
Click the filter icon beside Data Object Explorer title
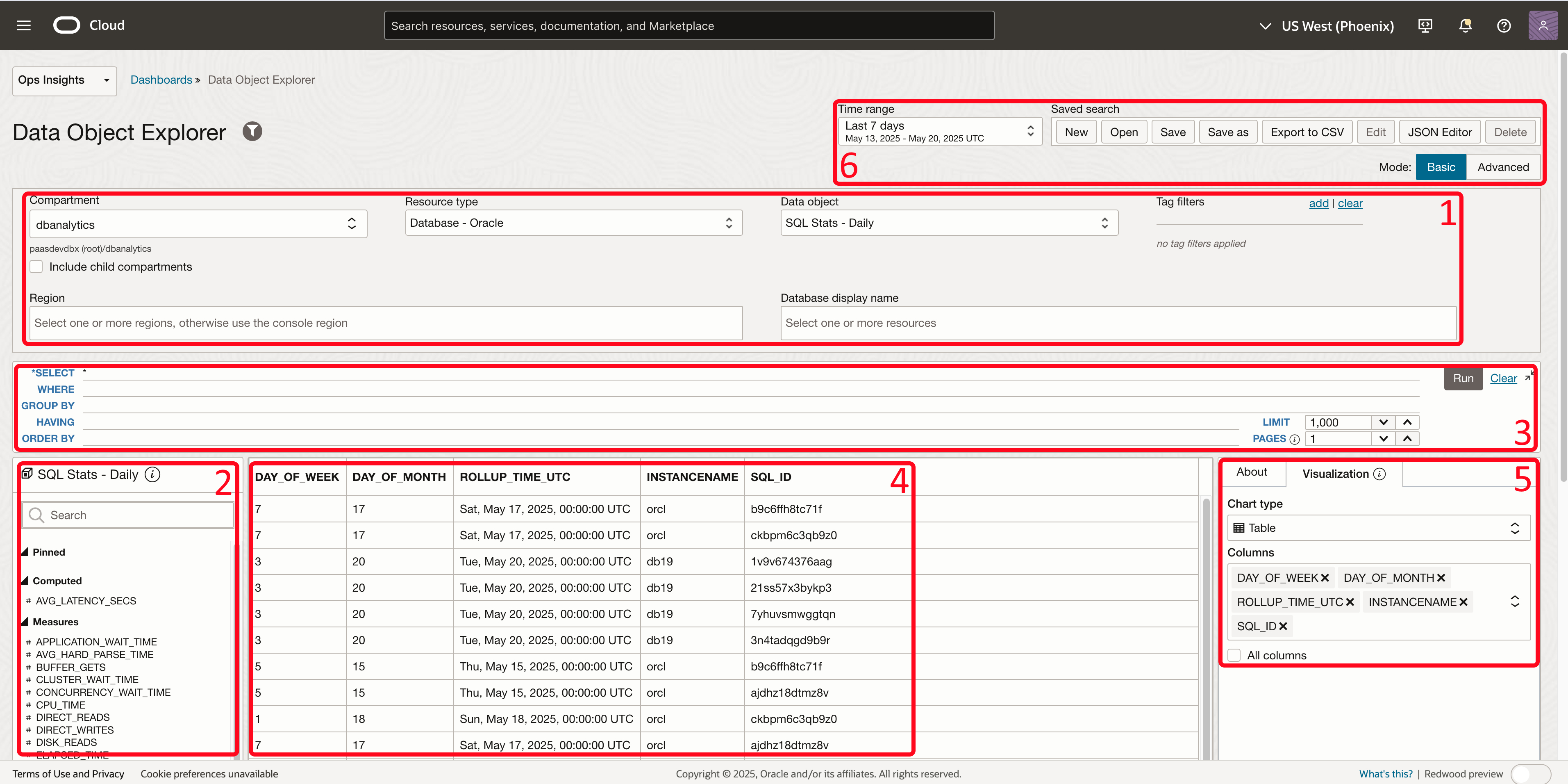(x=252, y=131)
